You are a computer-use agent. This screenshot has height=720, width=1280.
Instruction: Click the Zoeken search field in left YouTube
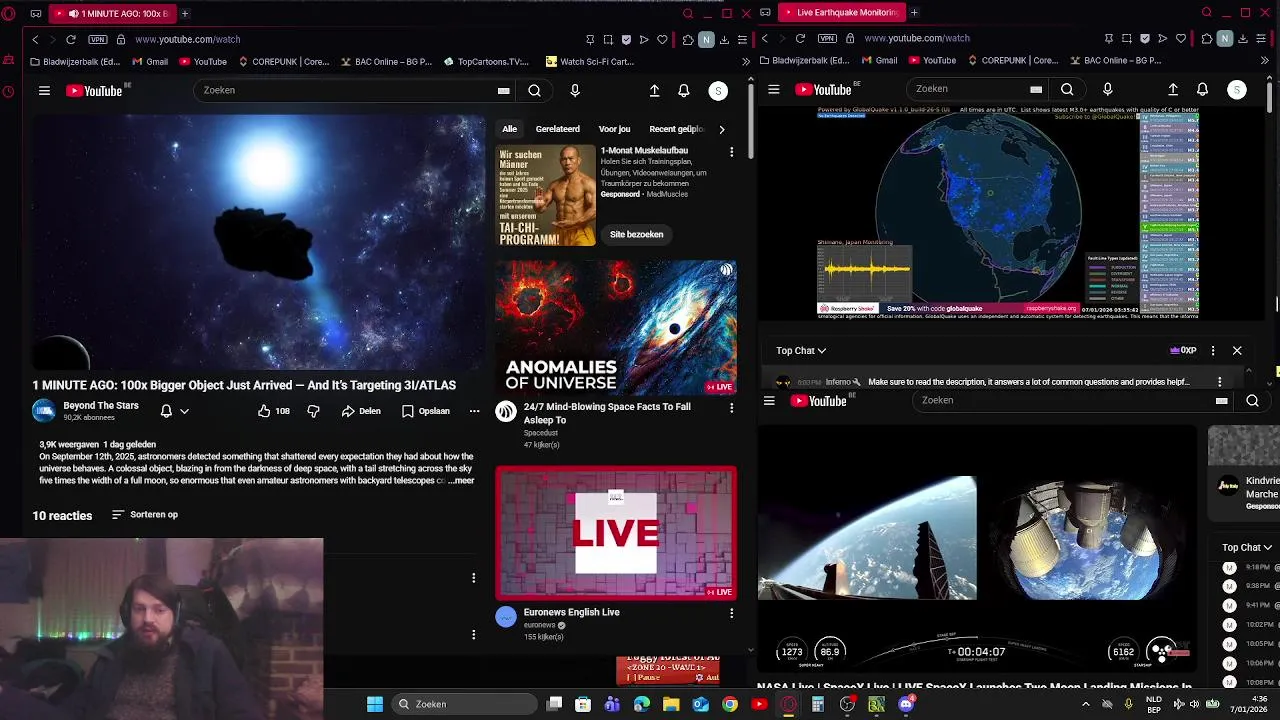pyautogui.click(x=345, y=91)
